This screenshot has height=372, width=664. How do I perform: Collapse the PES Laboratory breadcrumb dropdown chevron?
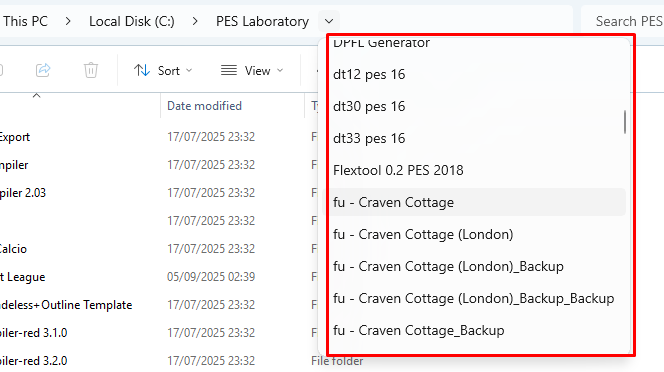coord(329,21)
